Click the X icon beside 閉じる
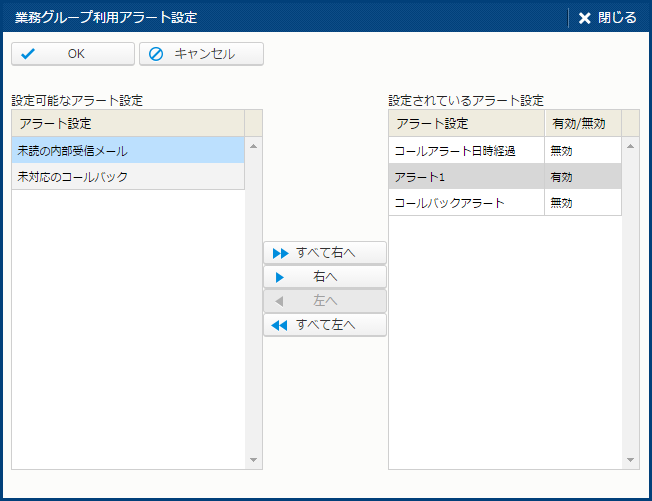The height and width of the screenshot is (501, 652). (x=585, y=18)
